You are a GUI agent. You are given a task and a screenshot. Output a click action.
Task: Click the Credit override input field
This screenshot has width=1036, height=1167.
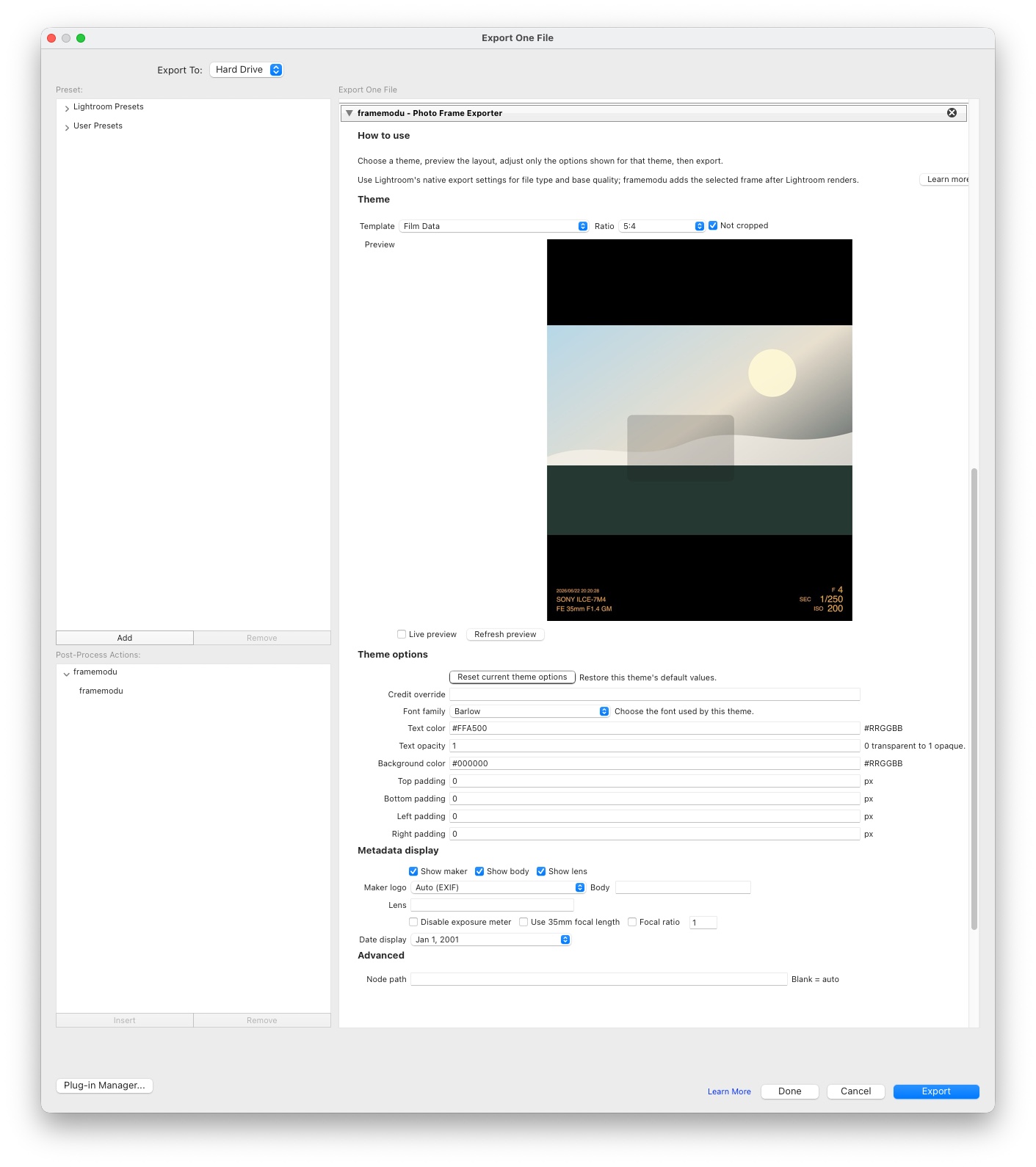(x=654, y=694)
